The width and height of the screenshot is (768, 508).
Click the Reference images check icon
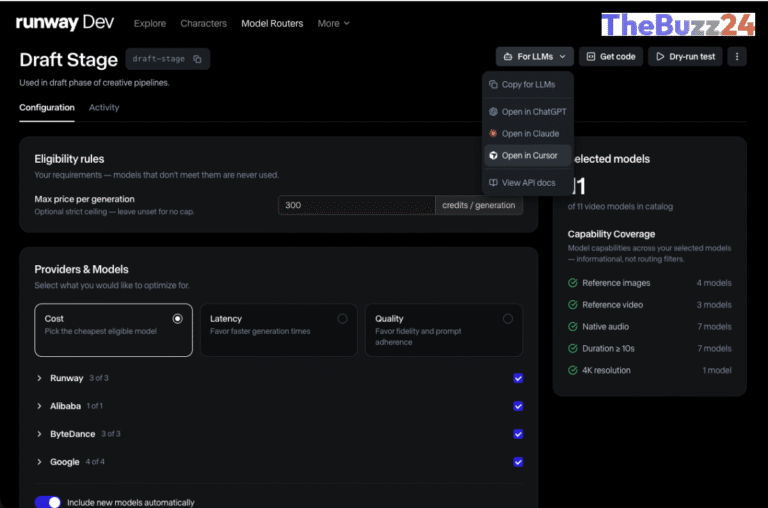(x=573, y=283)
